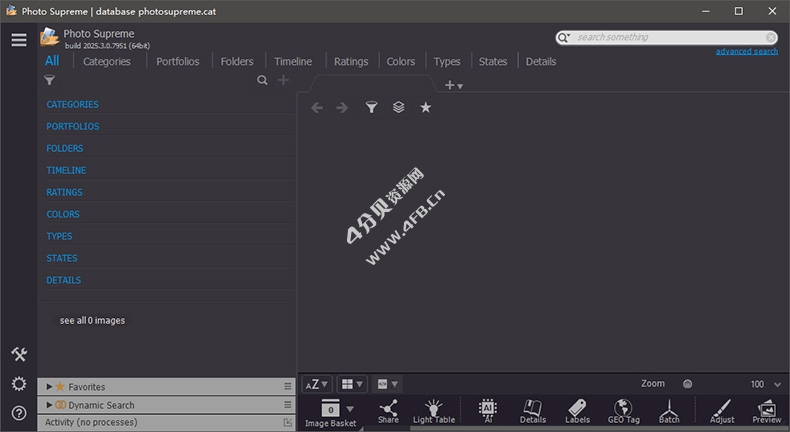Open the Labels tag tool

tap(577, 409)
